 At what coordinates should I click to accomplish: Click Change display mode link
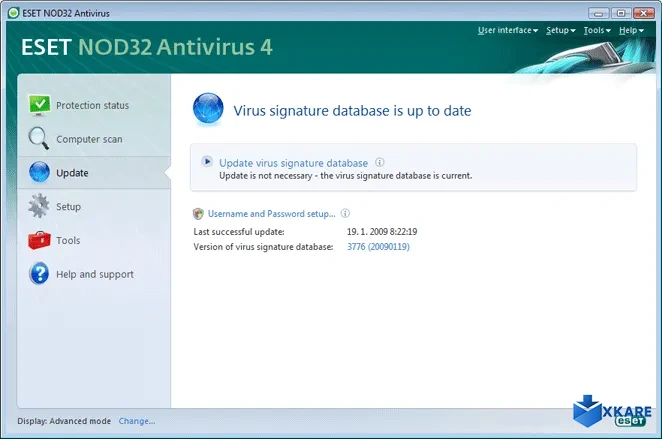click(x=137, y=421)
